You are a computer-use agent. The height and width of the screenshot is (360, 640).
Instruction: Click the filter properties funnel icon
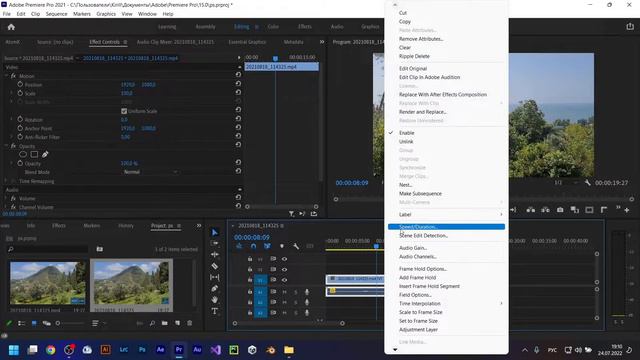coord(291,213)
